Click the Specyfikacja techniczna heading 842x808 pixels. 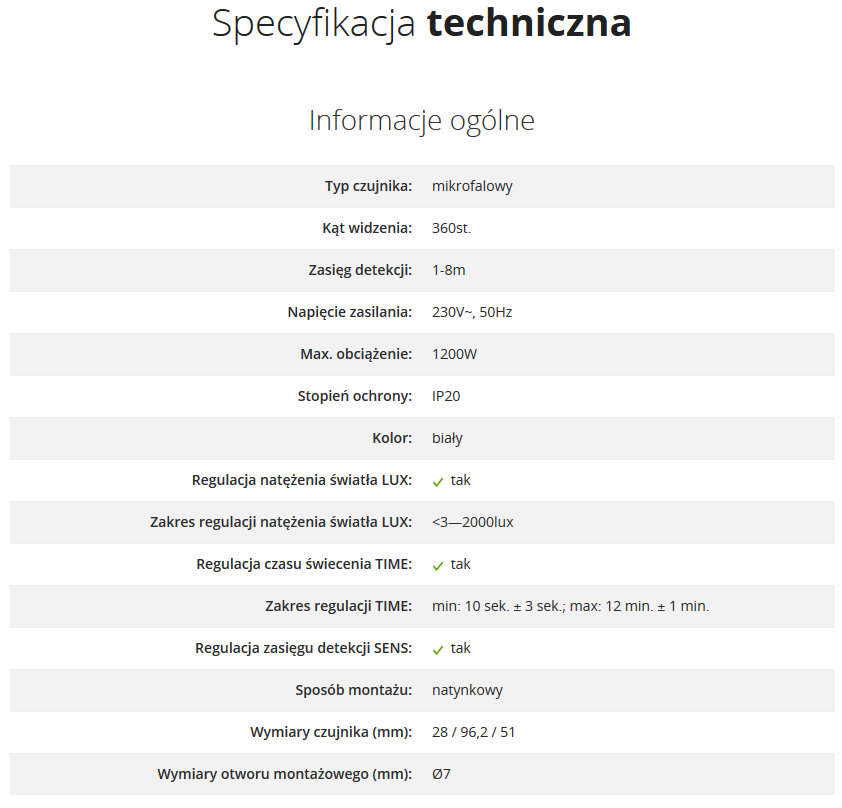(422, 23)
